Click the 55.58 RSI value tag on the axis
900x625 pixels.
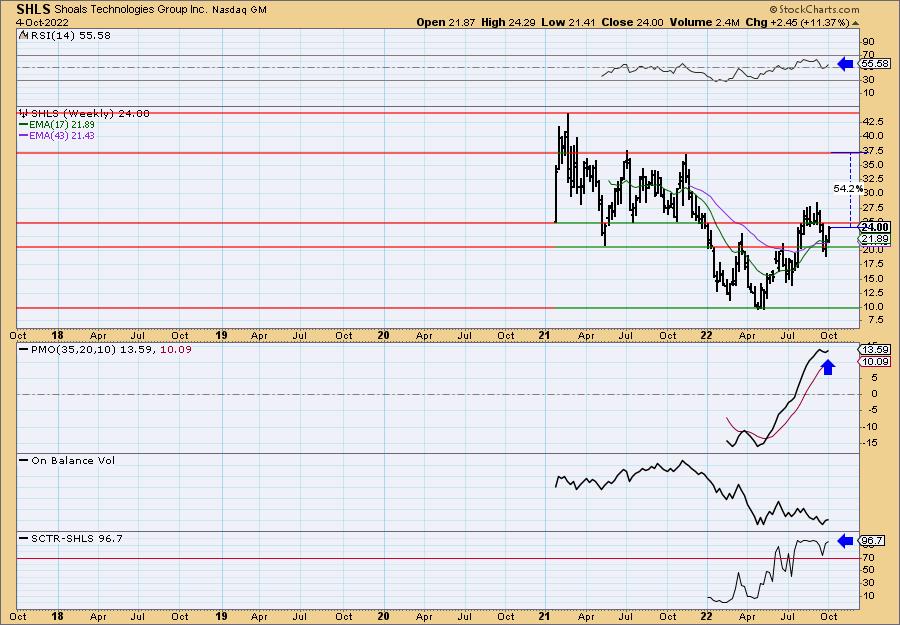[x=875, y=64]
